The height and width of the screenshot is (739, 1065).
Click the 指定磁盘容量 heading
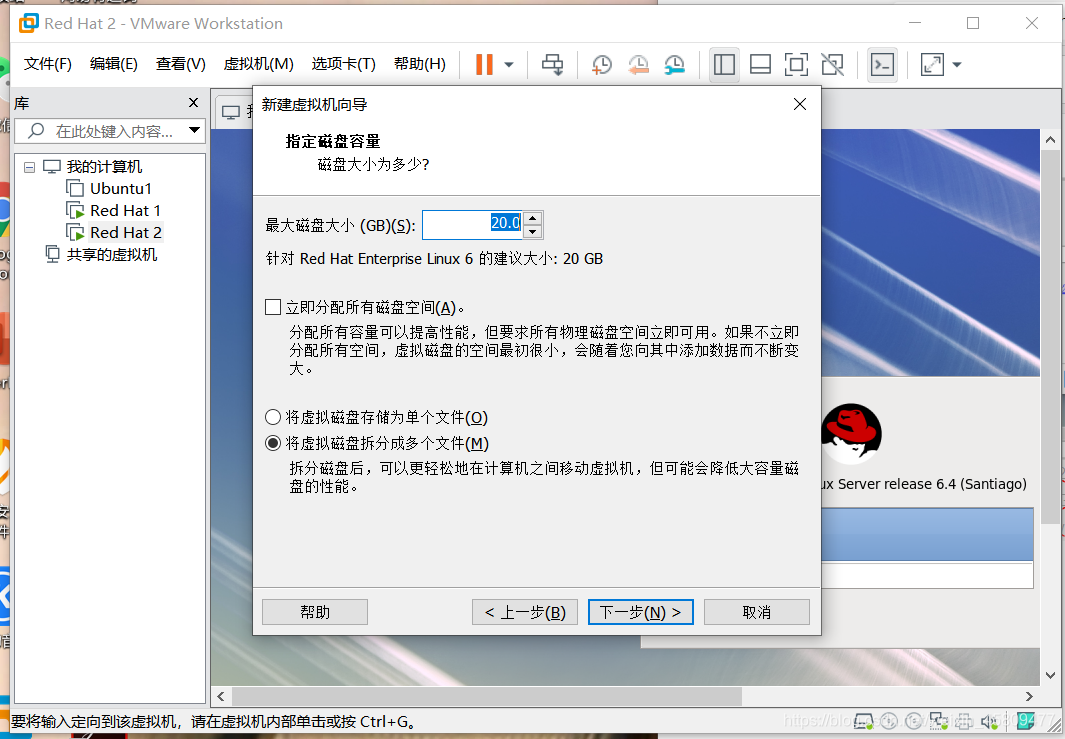(333, 141)
